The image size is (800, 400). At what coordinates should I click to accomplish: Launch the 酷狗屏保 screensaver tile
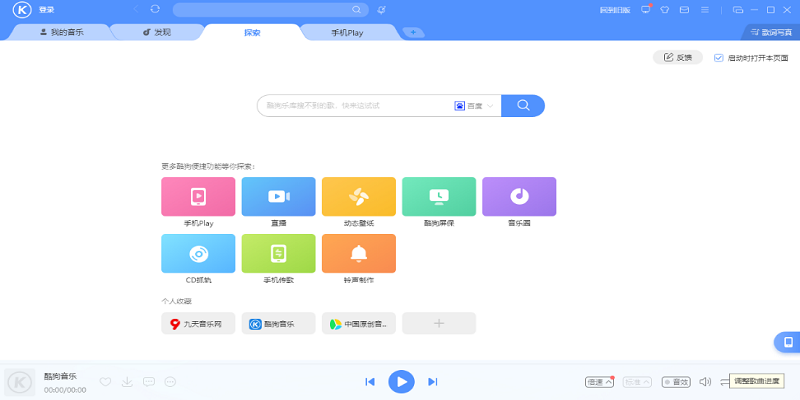(439, 196)
